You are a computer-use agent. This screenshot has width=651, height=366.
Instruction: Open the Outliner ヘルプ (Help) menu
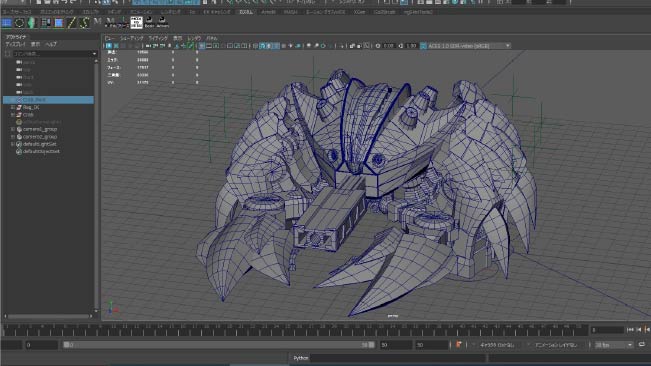(x=51, y=44)
